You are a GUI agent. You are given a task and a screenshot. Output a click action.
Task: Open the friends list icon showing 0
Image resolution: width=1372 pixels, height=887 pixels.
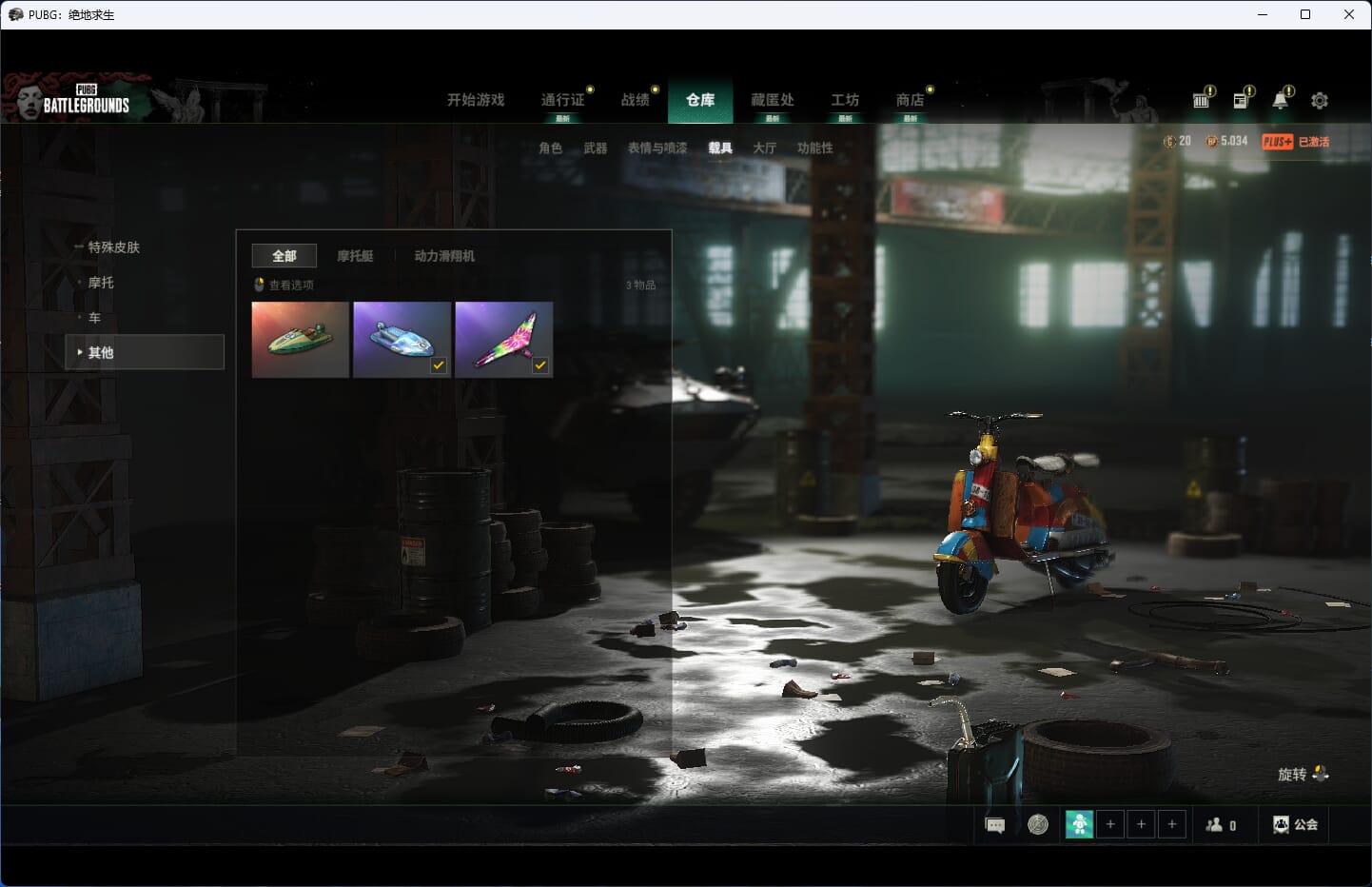1214,825
